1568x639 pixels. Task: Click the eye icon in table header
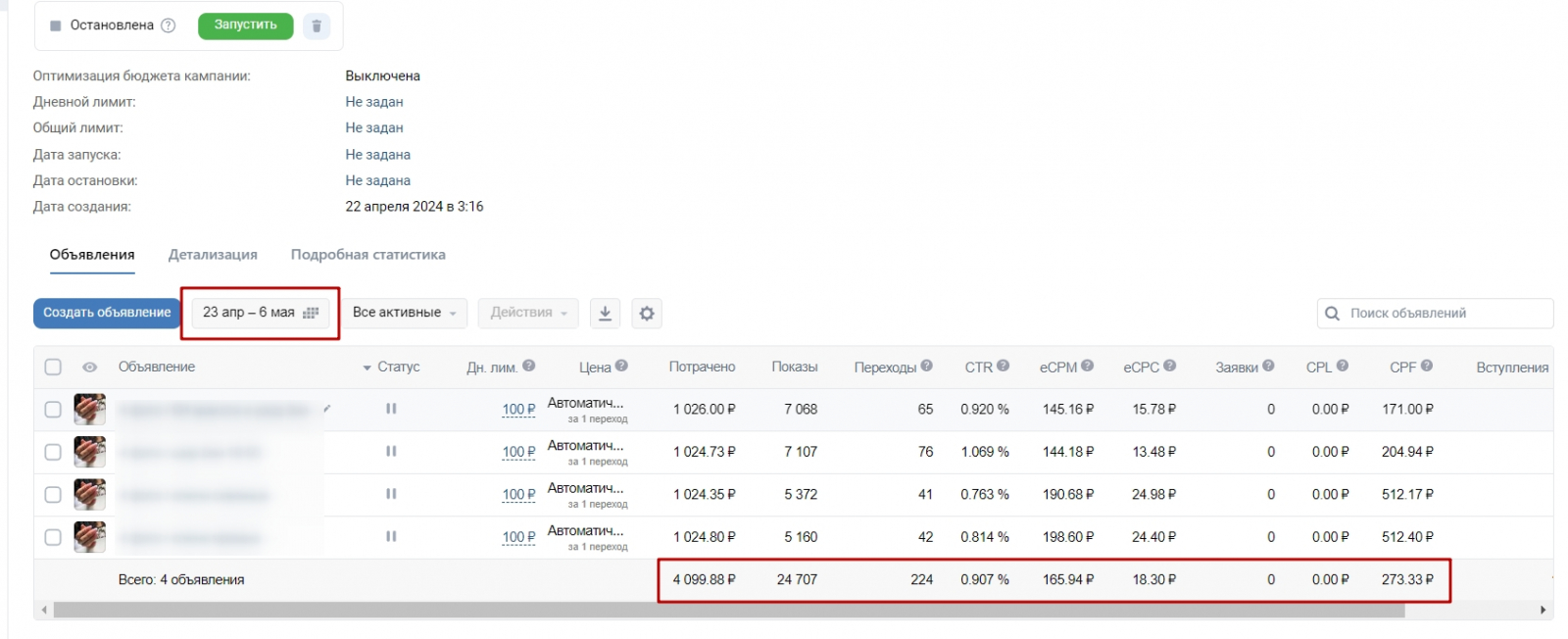pyautogui.click(x=89, y=367)
